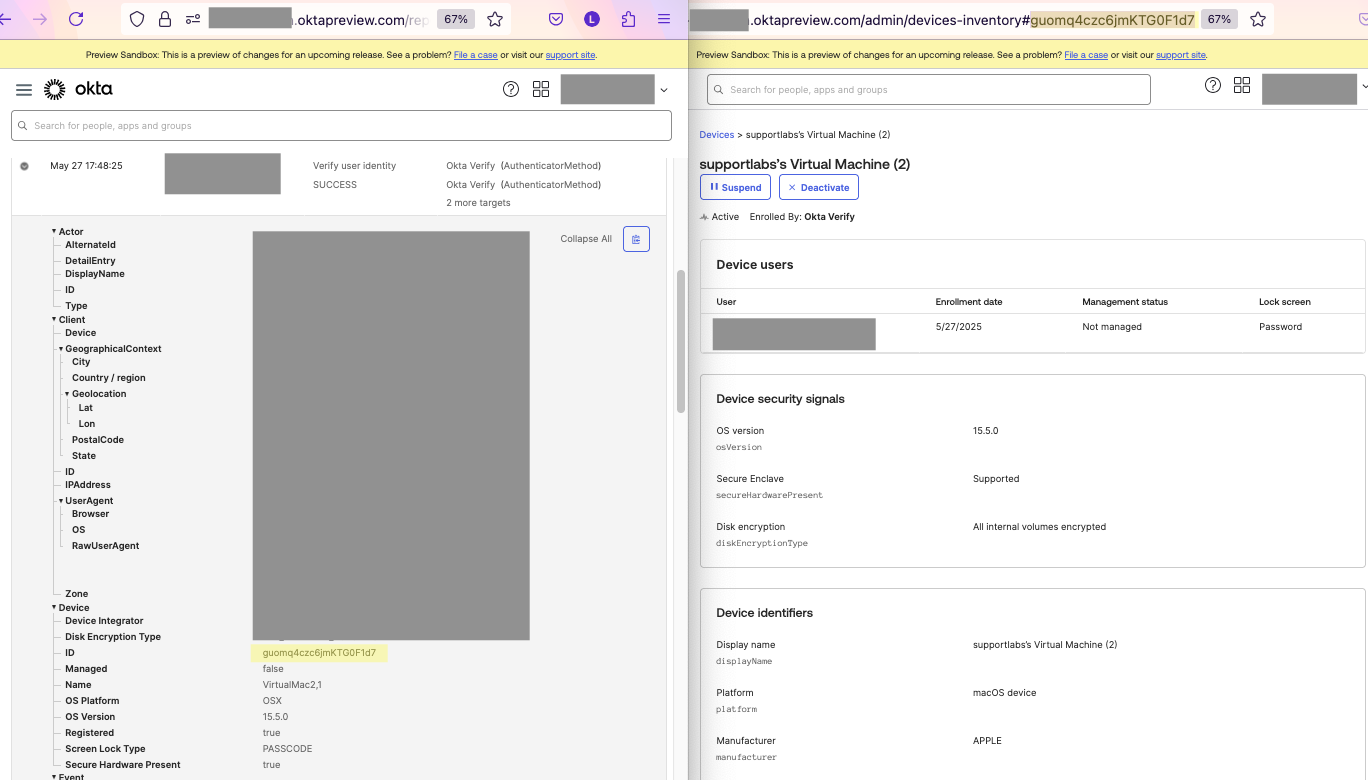The image size is (1368, 780).
Task: Select the RawUserAgent tree item
Action: (x=106, y=546)
